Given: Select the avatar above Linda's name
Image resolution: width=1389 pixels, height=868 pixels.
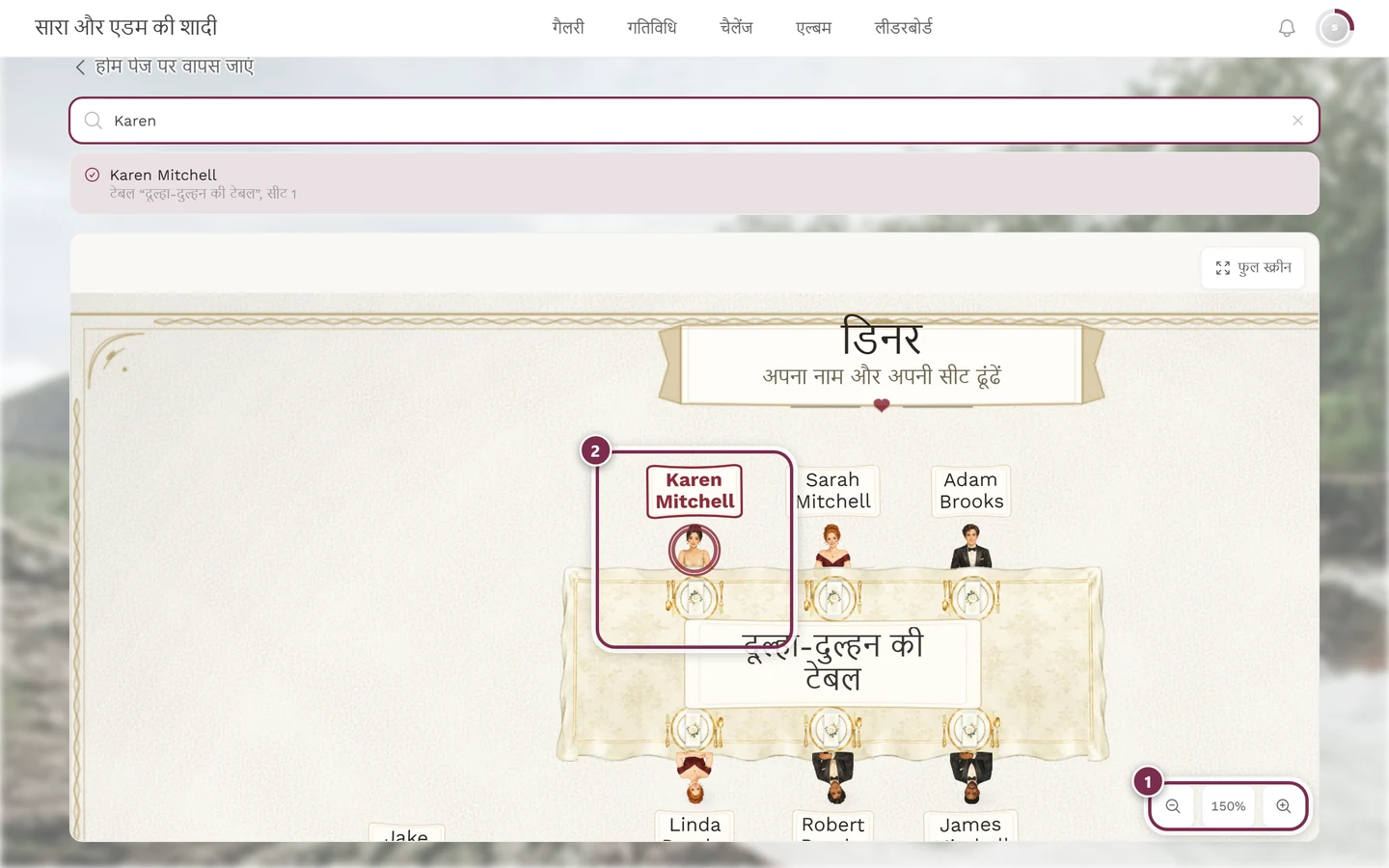Looking at the screenshot, I should coord(694,779).
